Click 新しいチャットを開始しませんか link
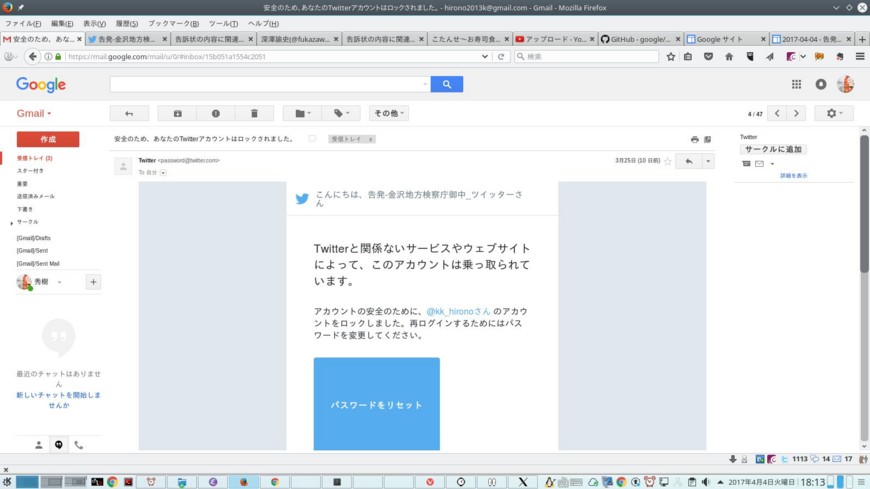The image size is (870, 489). (59, 400)
